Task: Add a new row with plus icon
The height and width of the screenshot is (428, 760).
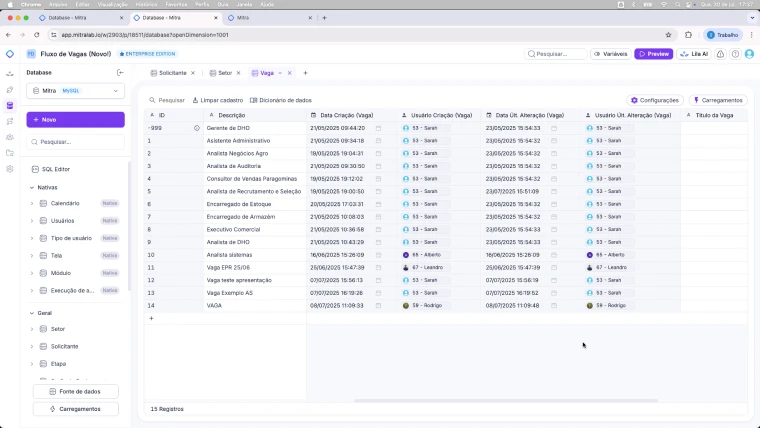Action: (151, 318)
